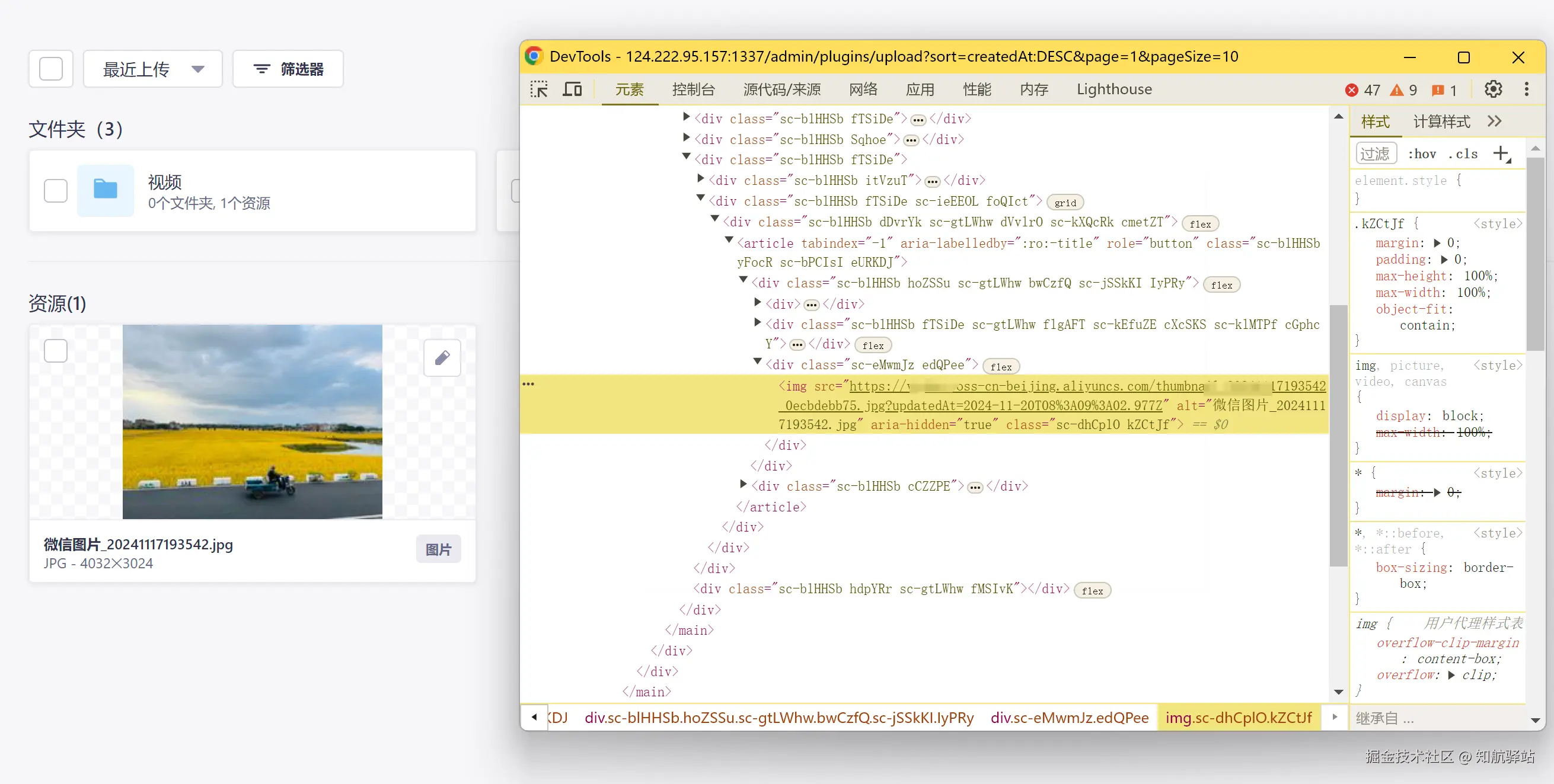Click the inspect element picker icon
This screenshot has height=784, width=1554.
pyautogui.click(x=539, y=89)
